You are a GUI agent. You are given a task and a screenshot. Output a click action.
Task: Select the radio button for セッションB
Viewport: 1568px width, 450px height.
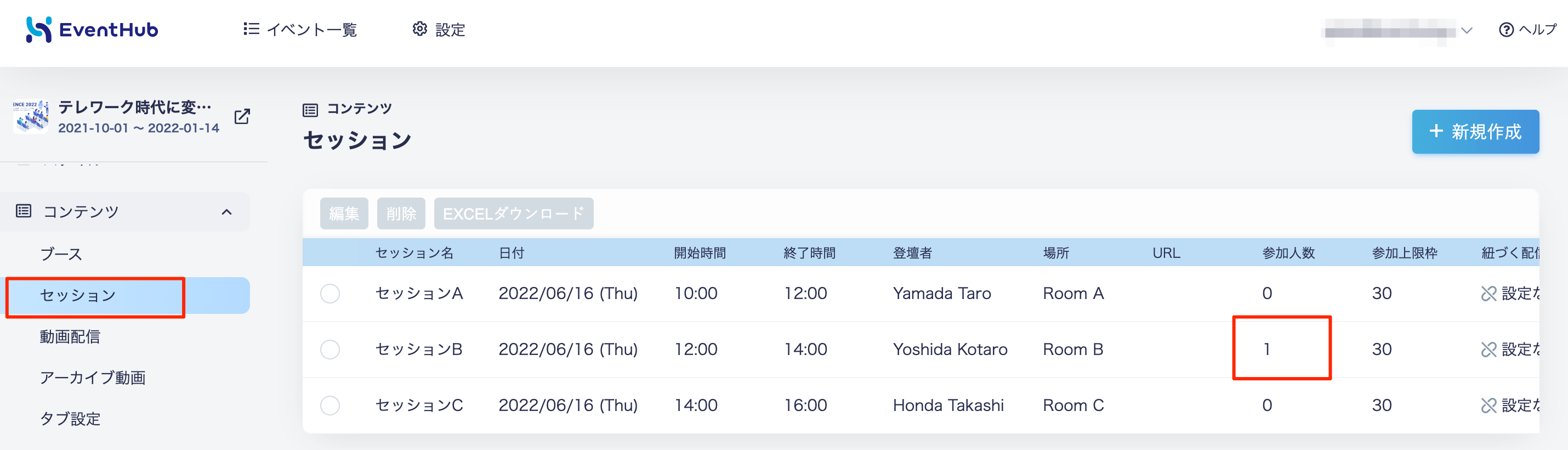(330, 350)
